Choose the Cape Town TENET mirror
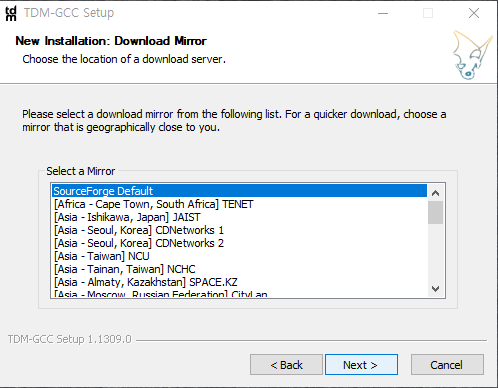498x388 pixels. 239,204
